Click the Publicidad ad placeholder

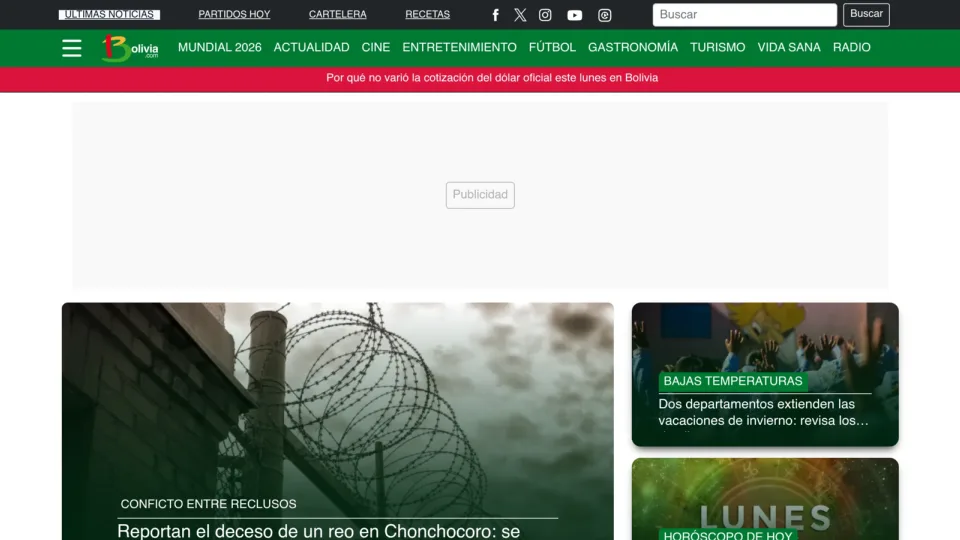pyautogui.click(x=480, y=195)
